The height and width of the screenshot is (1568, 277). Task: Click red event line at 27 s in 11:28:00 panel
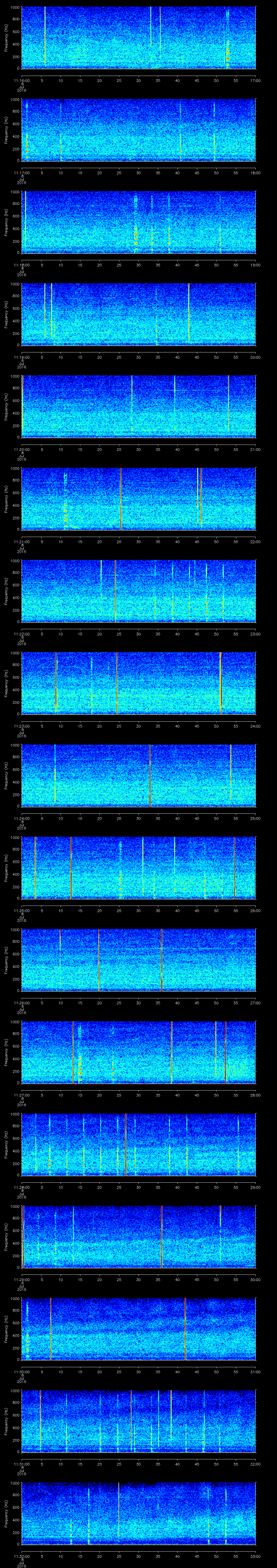click(126, 1144)
